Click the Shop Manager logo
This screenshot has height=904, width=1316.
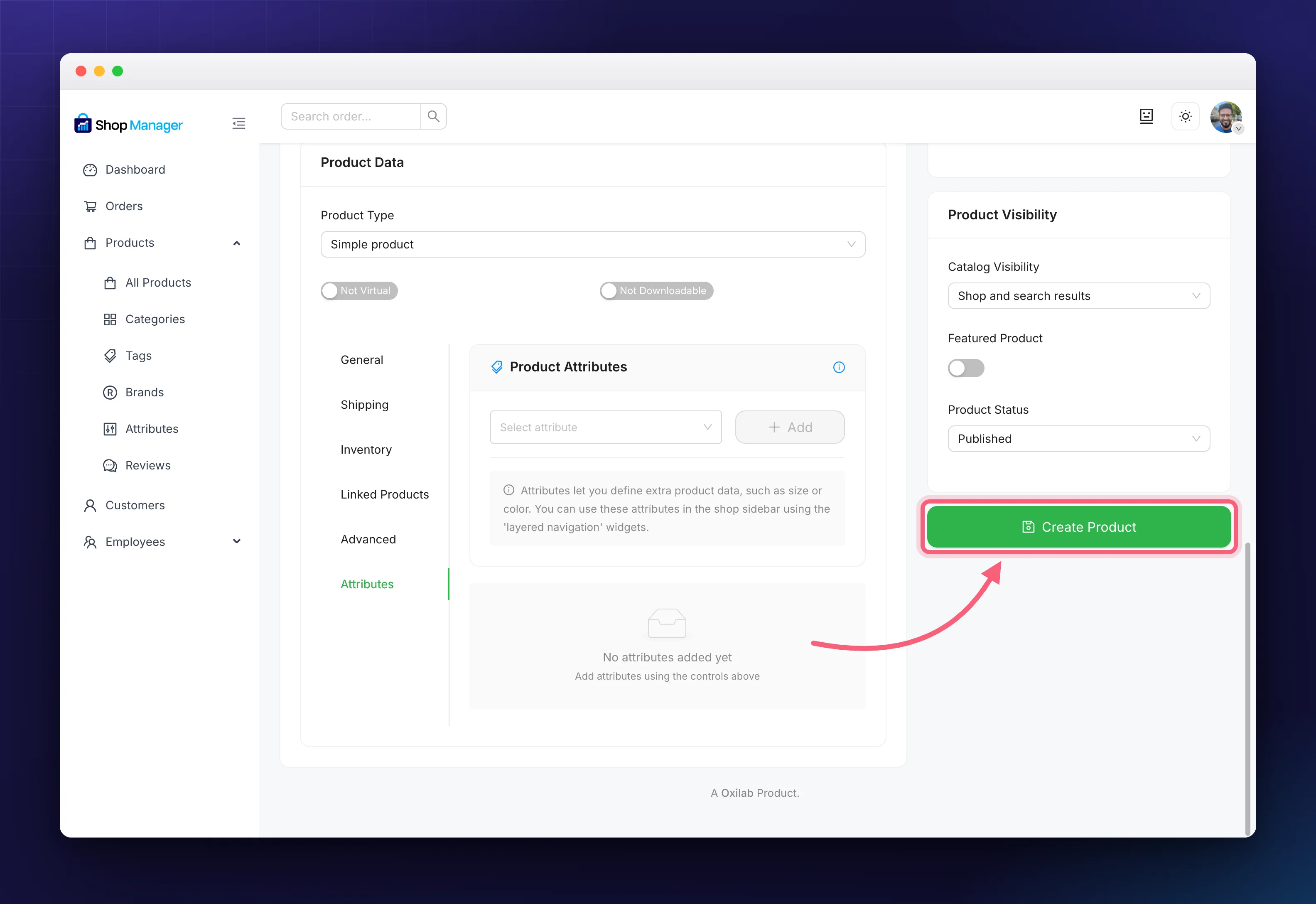pyautogui.click(x=128, y=124)
